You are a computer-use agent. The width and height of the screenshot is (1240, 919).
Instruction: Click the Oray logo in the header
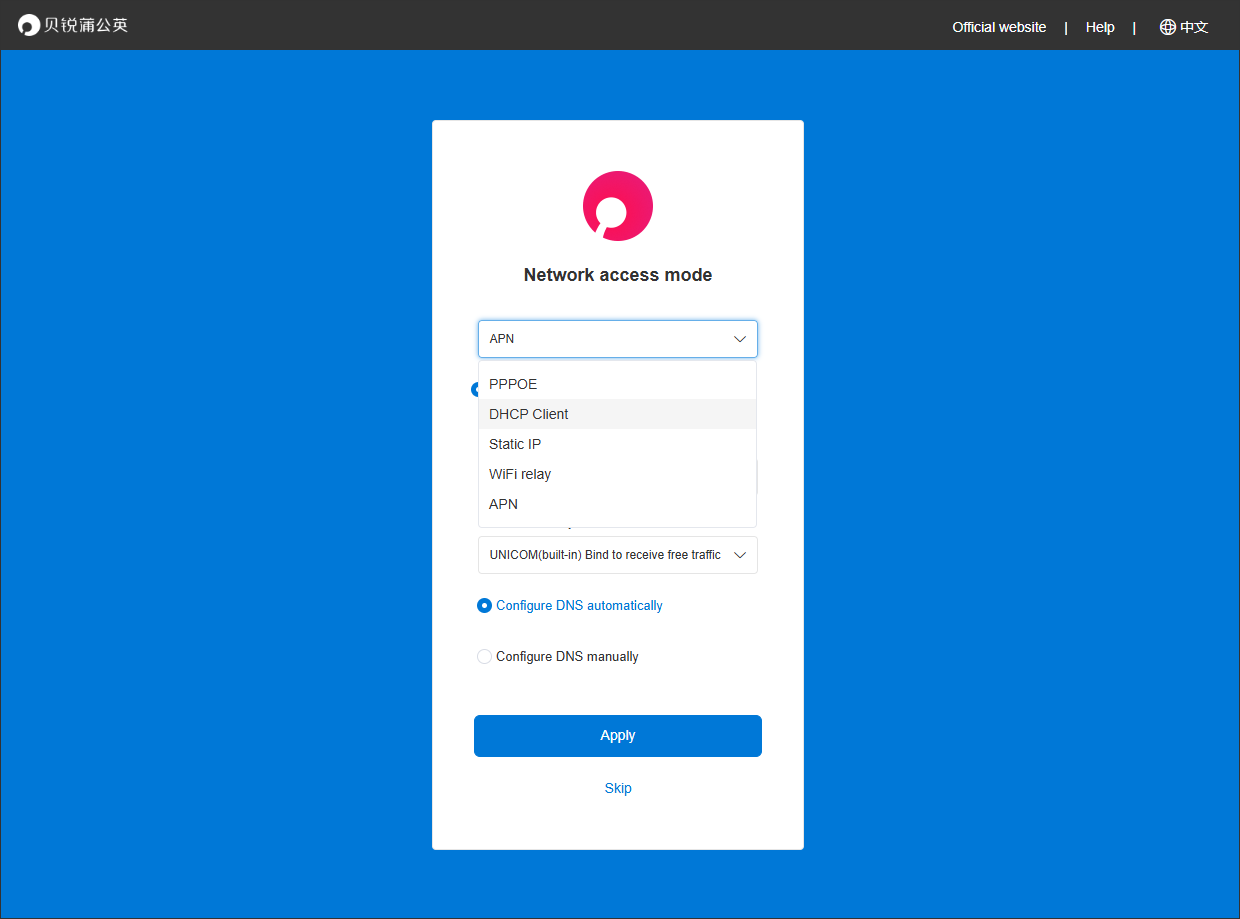tap(73, 25)
